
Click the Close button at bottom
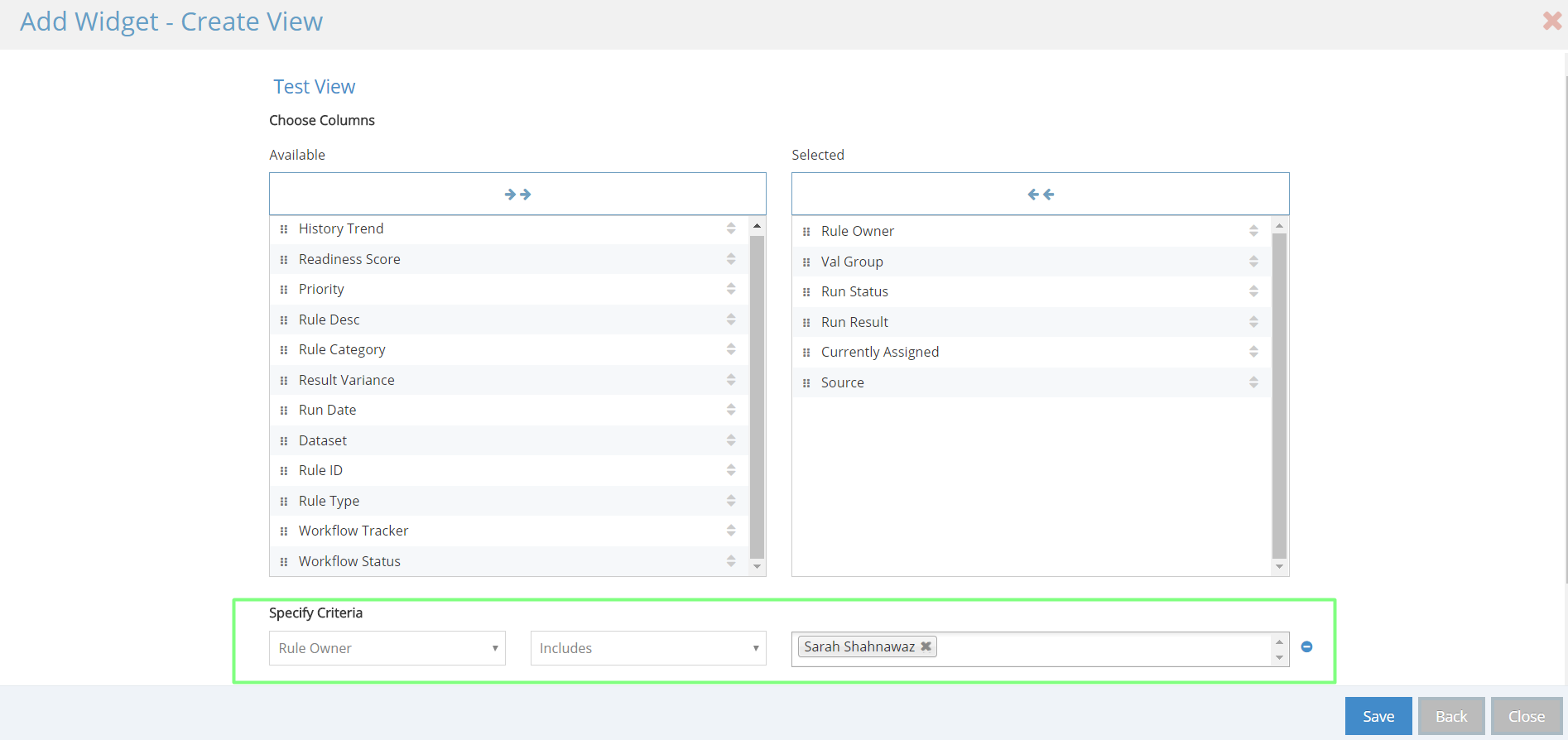1527,716
